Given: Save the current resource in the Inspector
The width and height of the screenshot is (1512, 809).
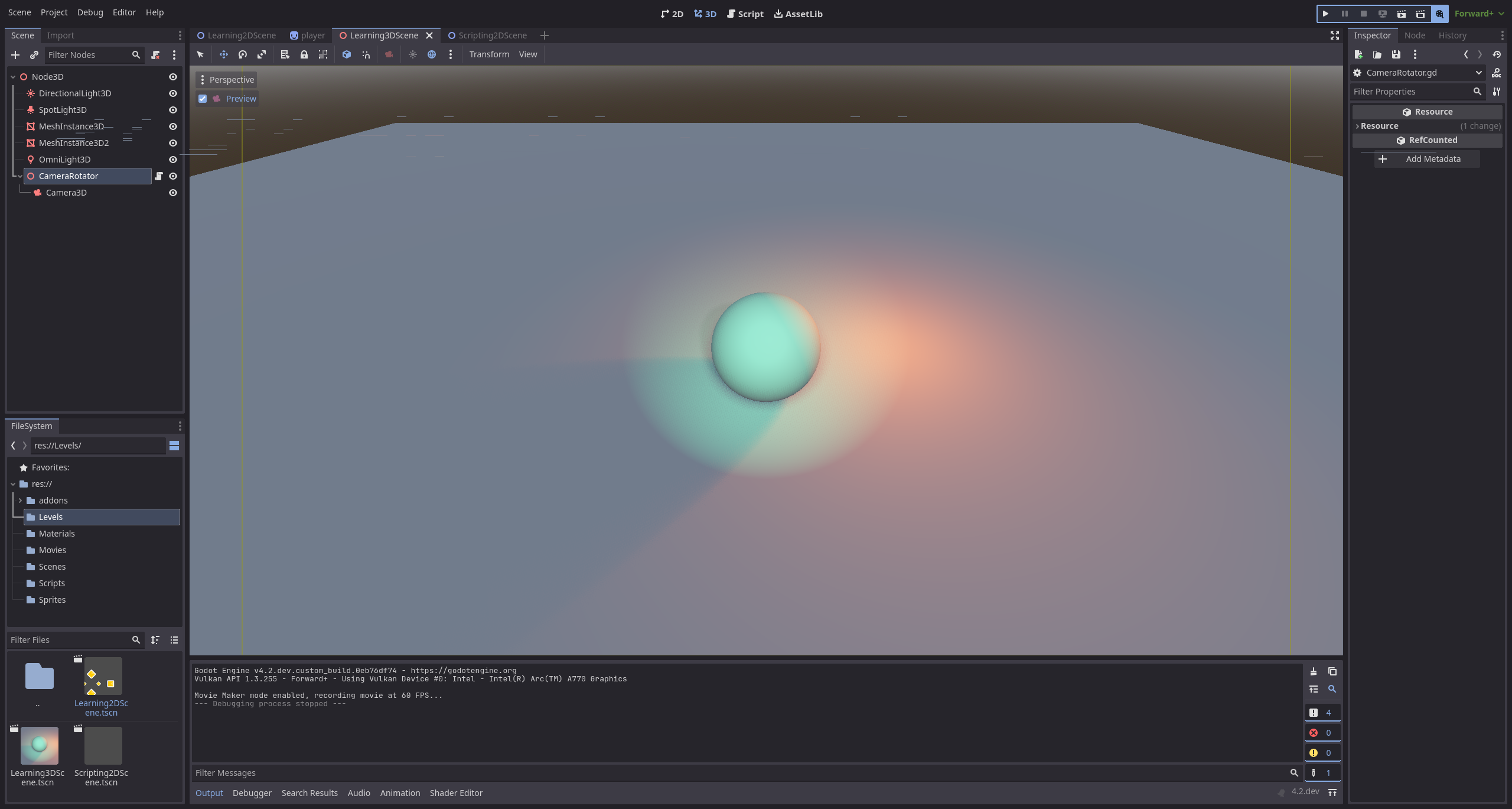Looking at the screenshot, I should pyautogui.click(x=1396, y=54).
